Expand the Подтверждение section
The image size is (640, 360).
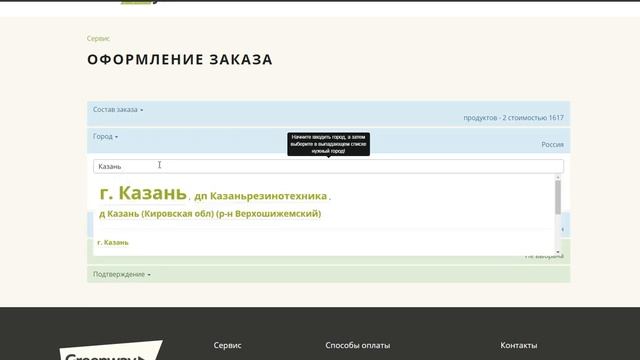(x=121, y=274)
